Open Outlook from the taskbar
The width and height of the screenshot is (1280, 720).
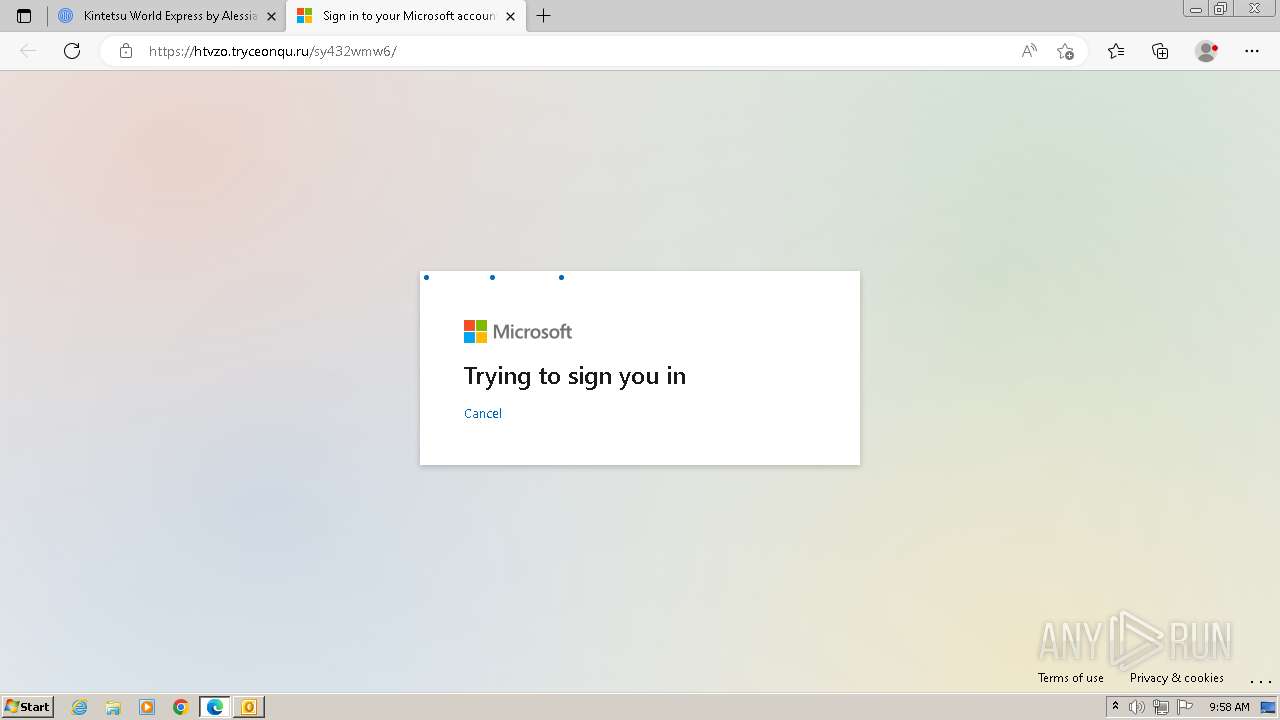(x=249, y=707)
